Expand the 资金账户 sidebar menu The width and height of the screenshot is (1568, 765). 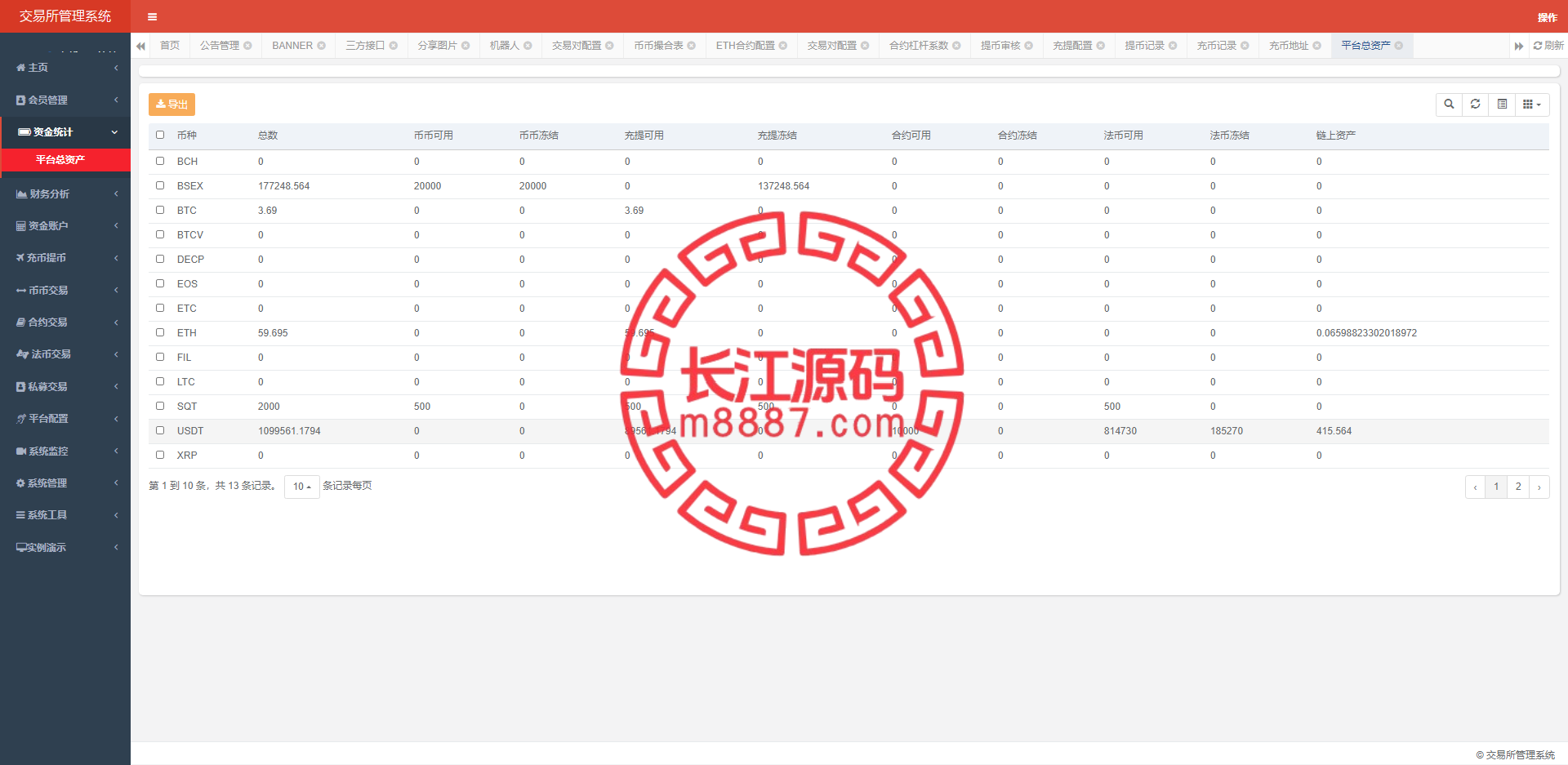click(65, 225)
